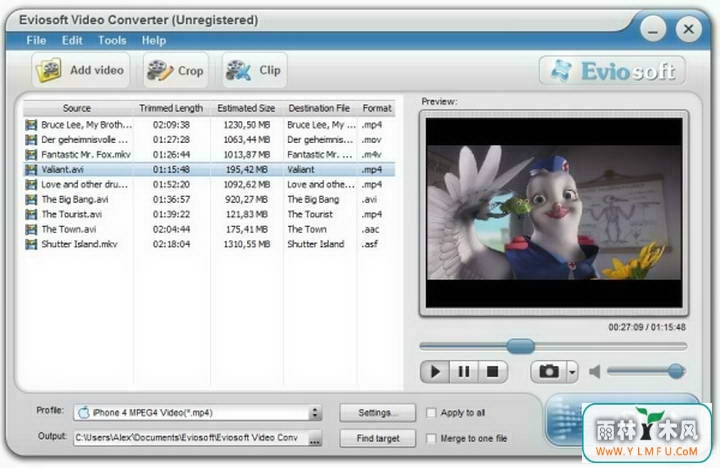This screenshot has height=468, width=720.
Task: Open the Crop tool
Action: click(176, 70)
